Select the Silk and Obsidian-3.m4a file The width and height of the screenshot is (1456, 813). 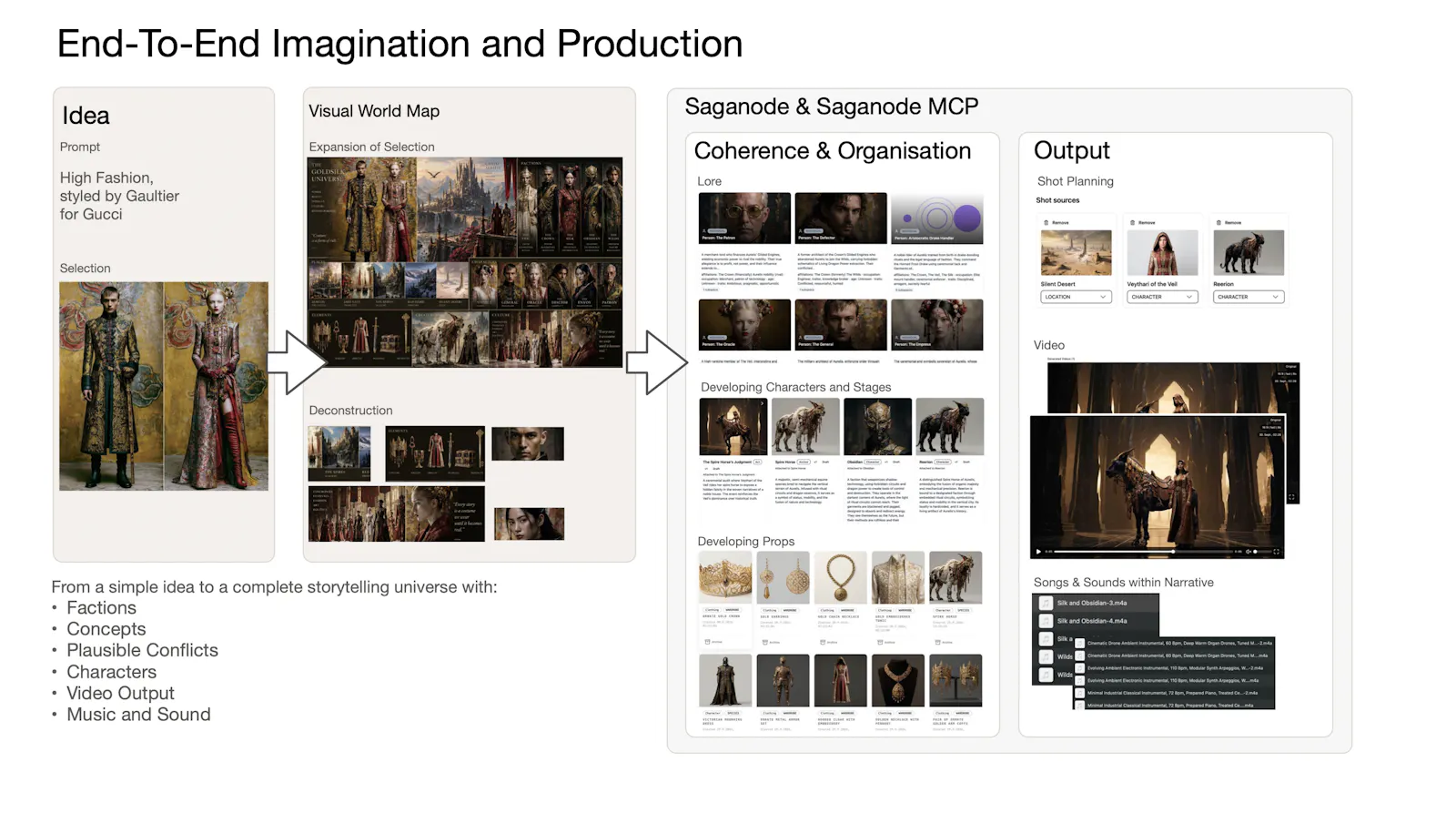(1096, 603)
